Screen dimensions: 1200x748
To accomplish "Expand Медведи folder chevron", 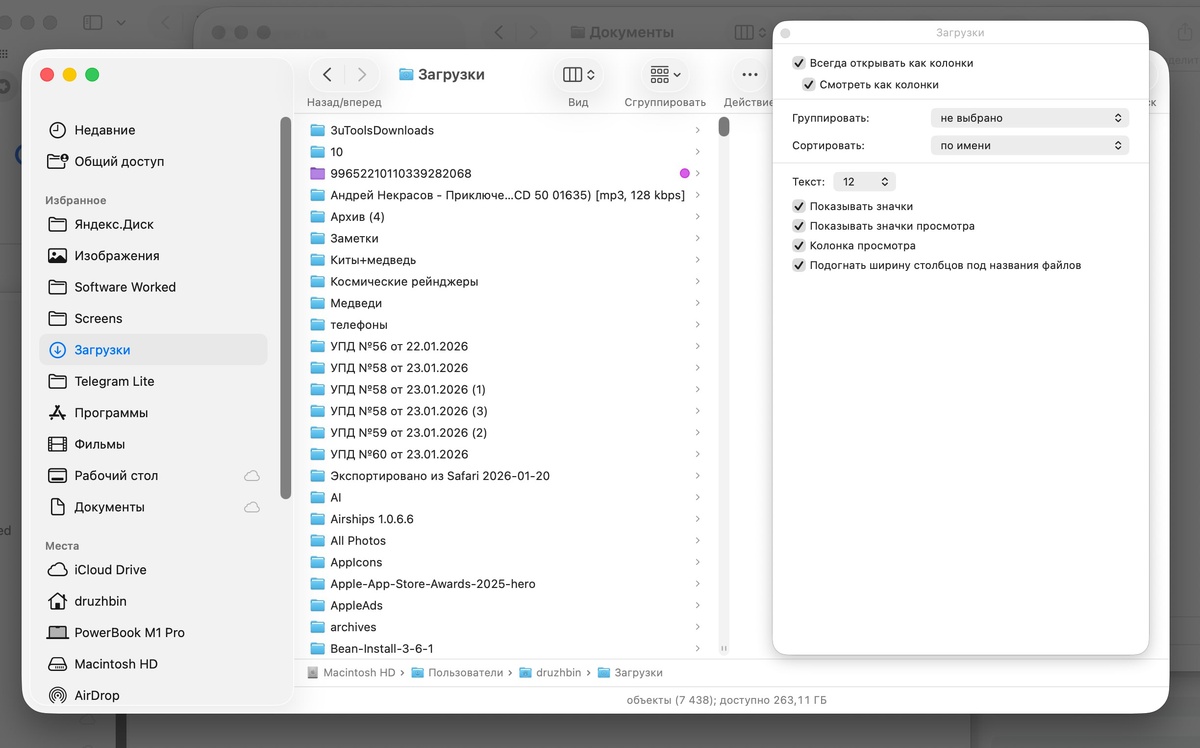I will 697,303.
